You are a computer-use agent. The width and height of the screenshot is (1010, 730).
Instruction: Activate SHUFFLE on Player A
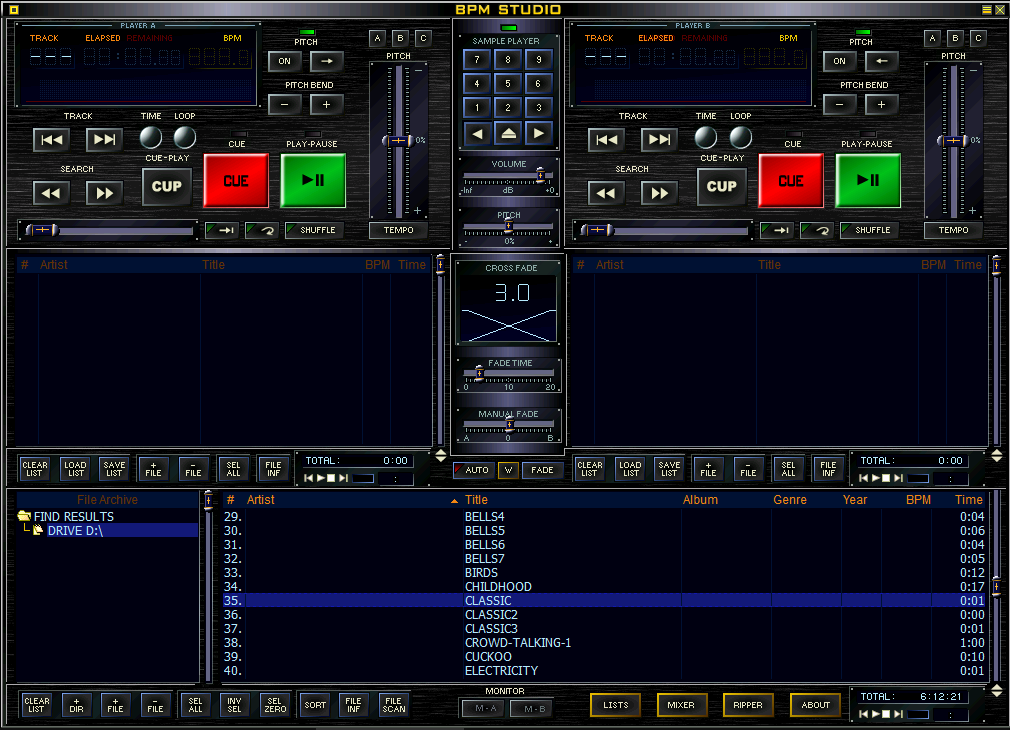point(314,229)
